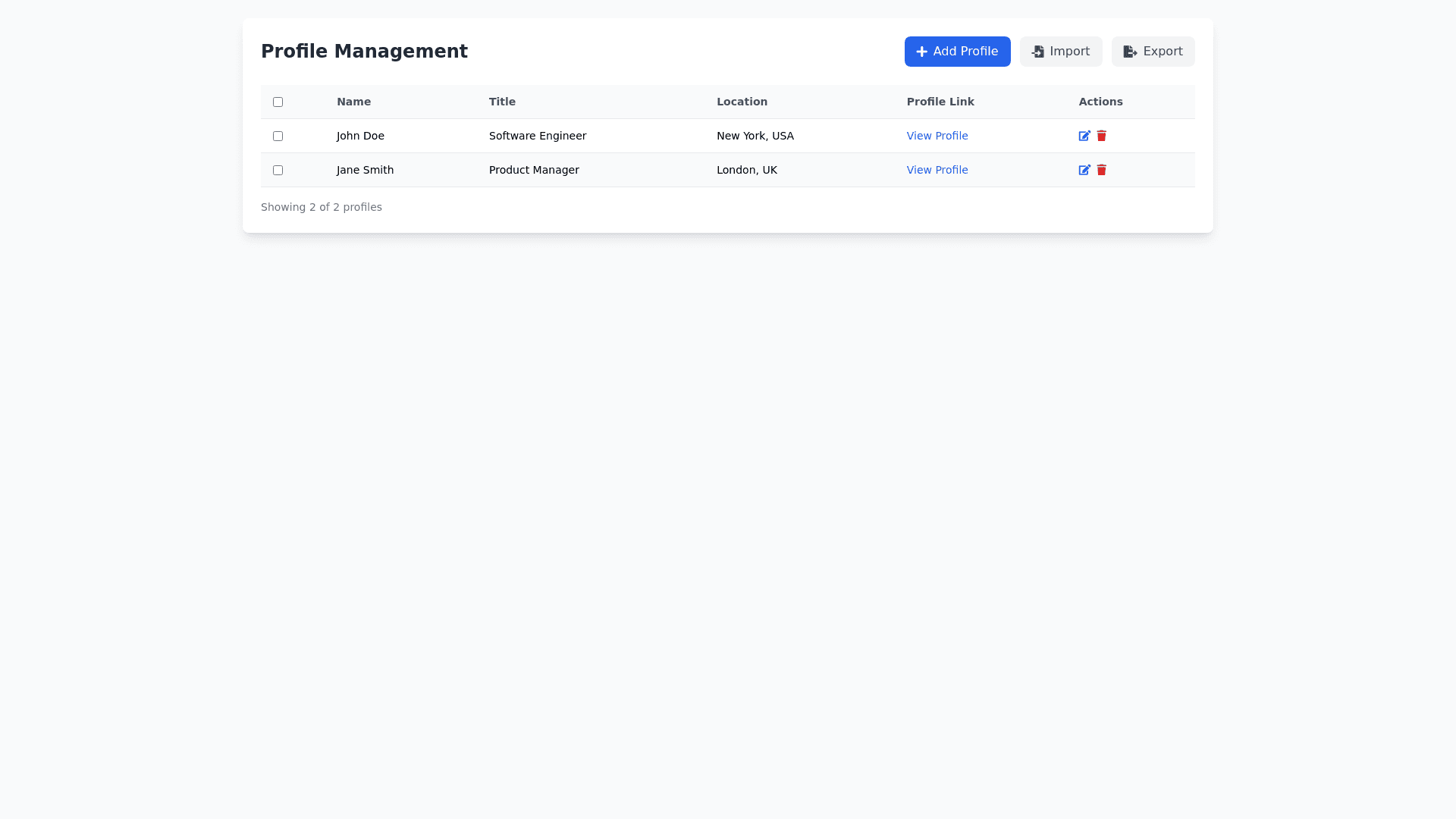Click delete trash icon for John Doe
The height and width of the screenshot is (819, 1456).
1102,136
